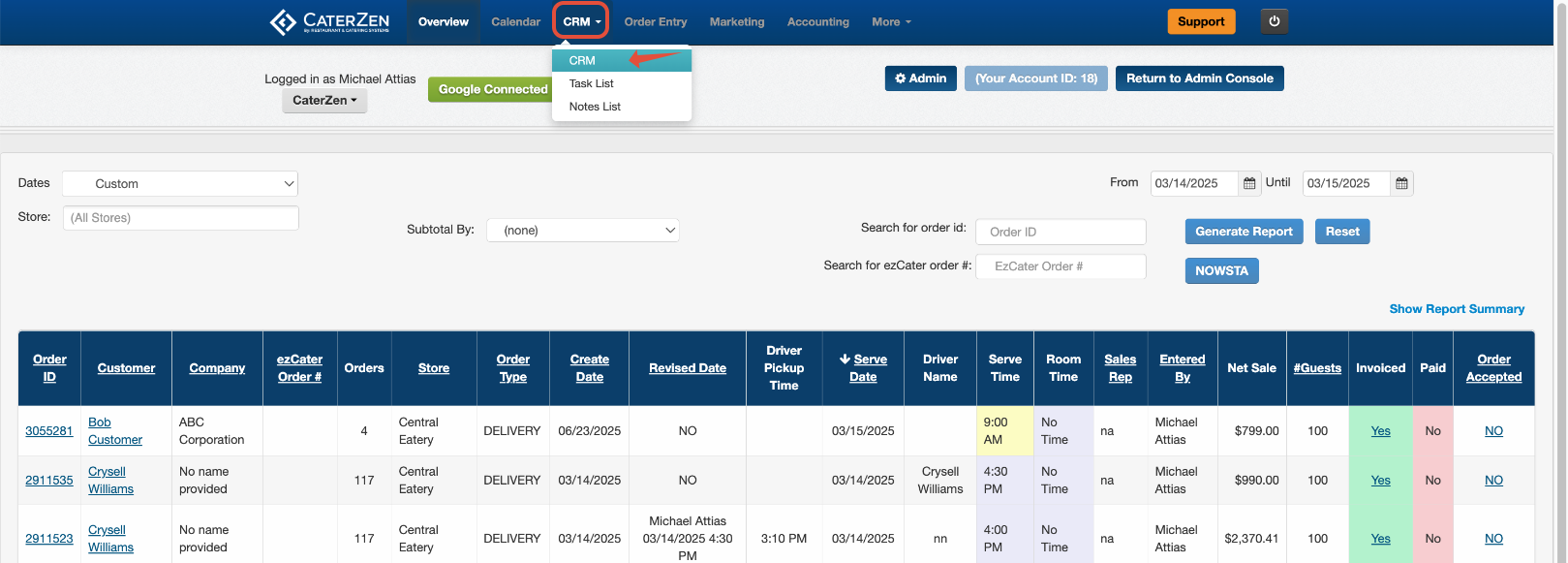Click the 3:10 PM driver pickup time
This screenshot has height=563, width=1568.
(784, 539)
